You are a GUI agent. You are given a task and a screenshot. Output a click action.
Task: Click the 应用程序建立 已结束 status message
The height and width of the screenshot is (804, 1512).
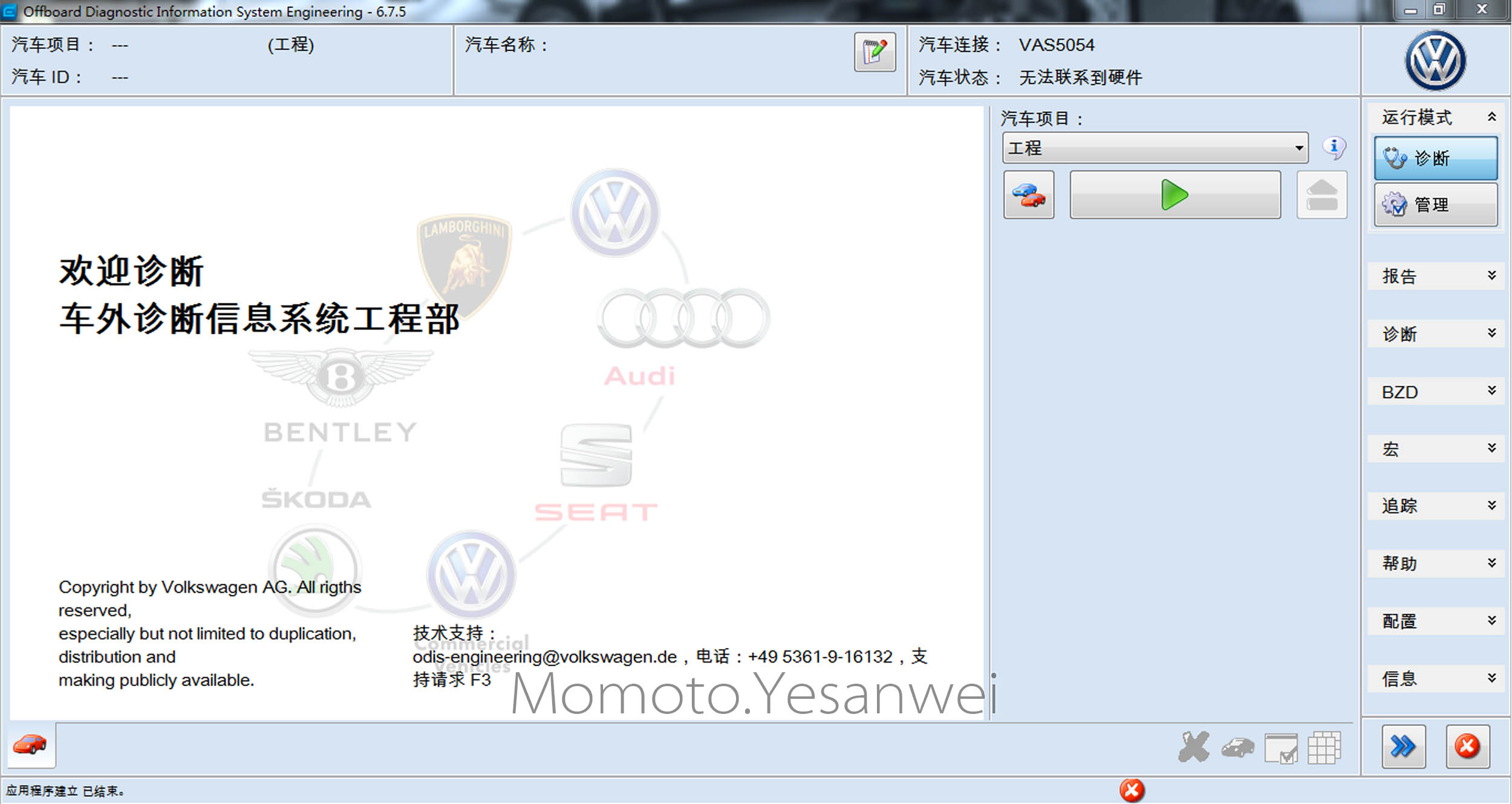65,791
